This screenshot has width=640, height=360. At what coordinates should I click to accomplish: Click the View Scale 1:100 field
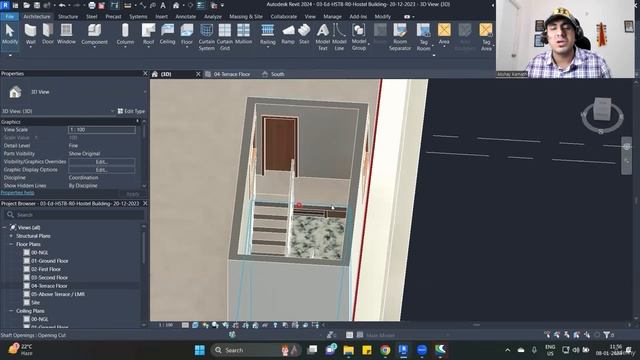point(102,129)
